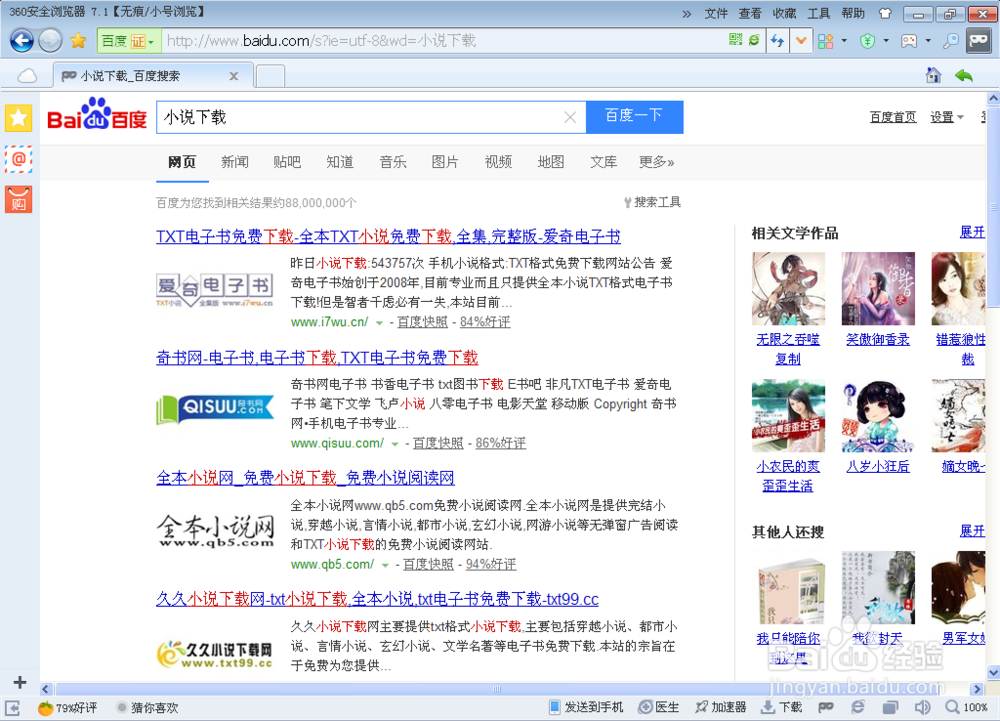Image resolution: width=1000 pixels, height=721 pixels.
Task: Click the yellow favorites star on left sidebar
Action: (18, 118)
